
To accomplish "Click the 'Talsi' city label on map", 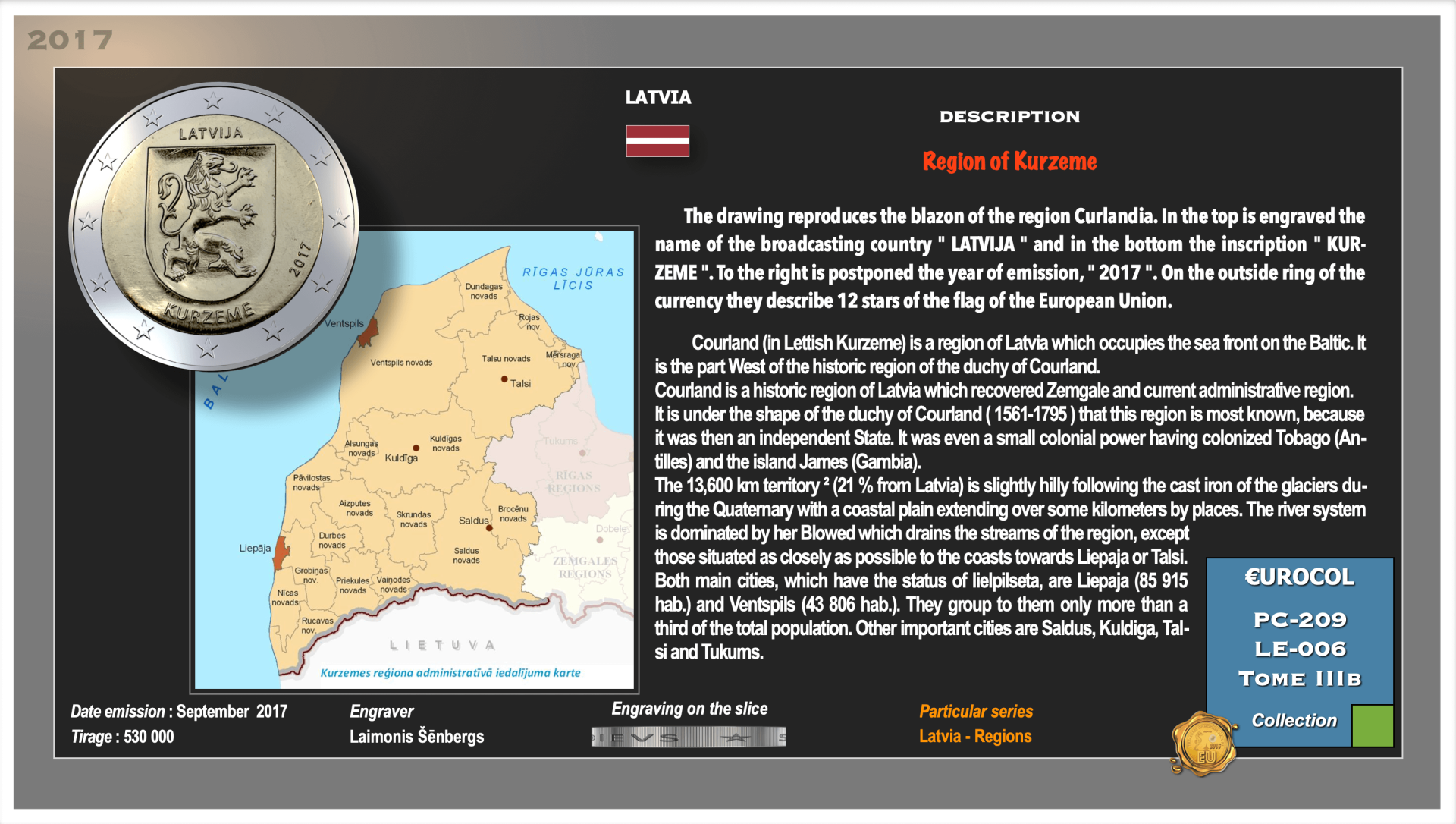I will (x=520, y=384).
